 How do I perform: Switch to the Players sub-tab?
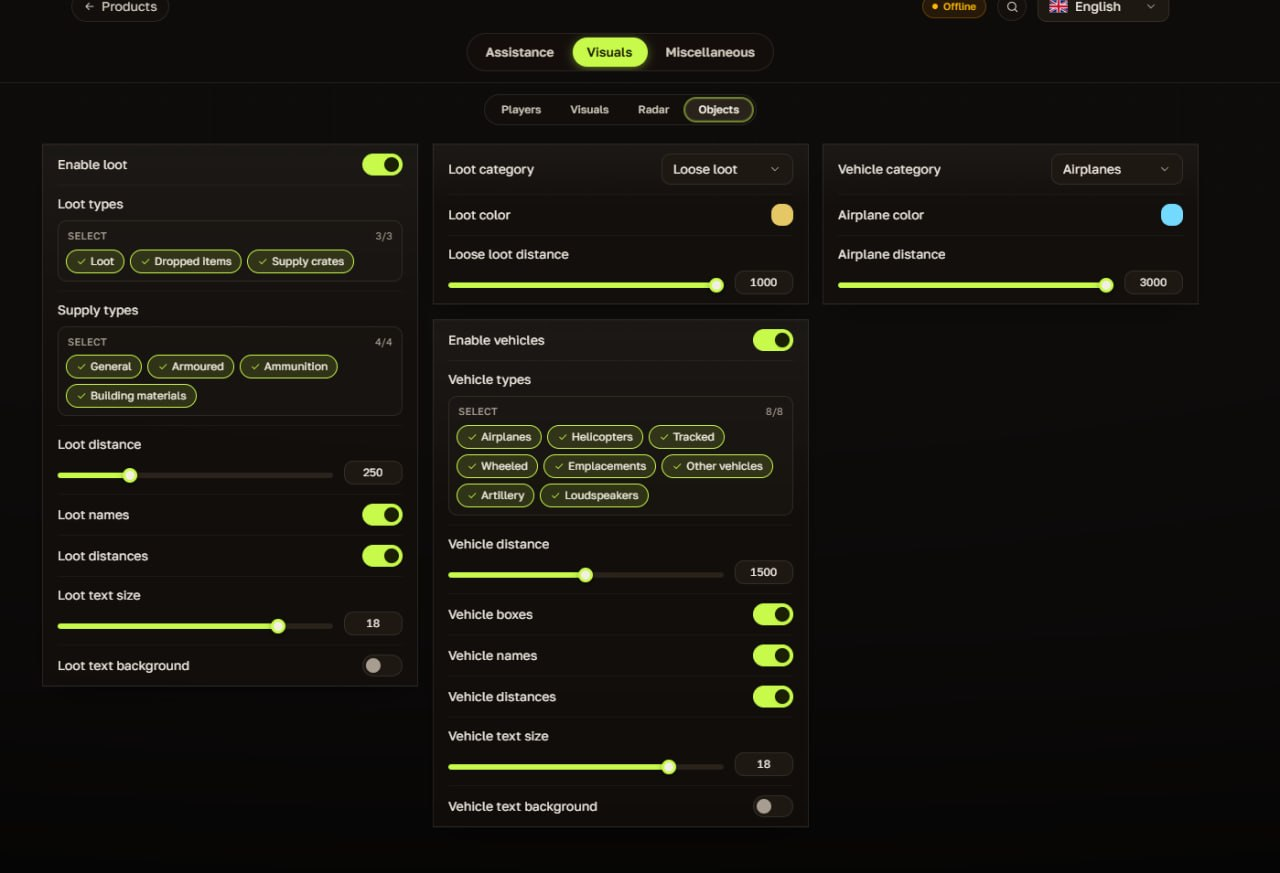[521, 110]
